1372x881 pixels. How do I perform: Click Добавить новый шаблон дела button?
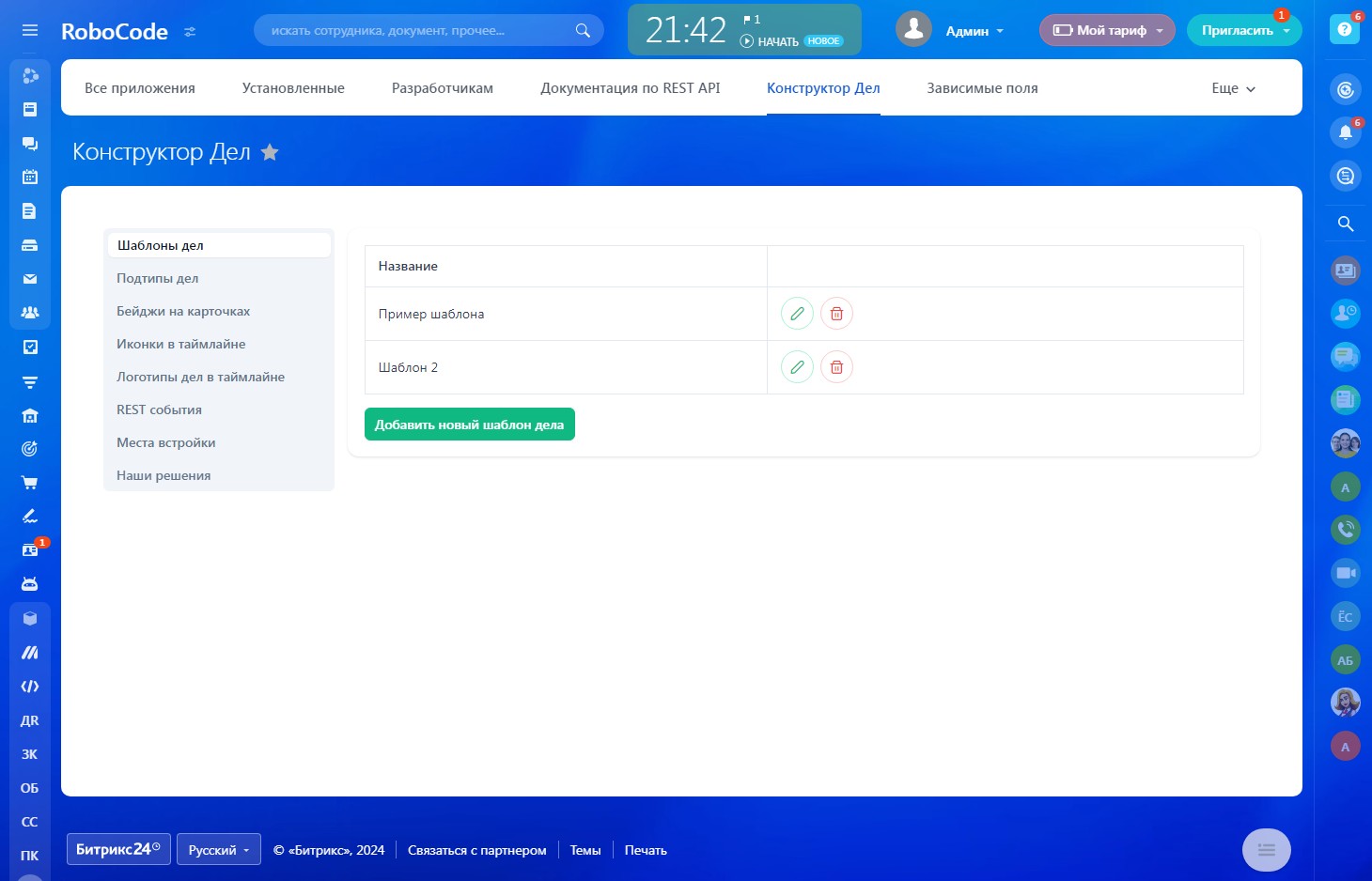[469, 425]
